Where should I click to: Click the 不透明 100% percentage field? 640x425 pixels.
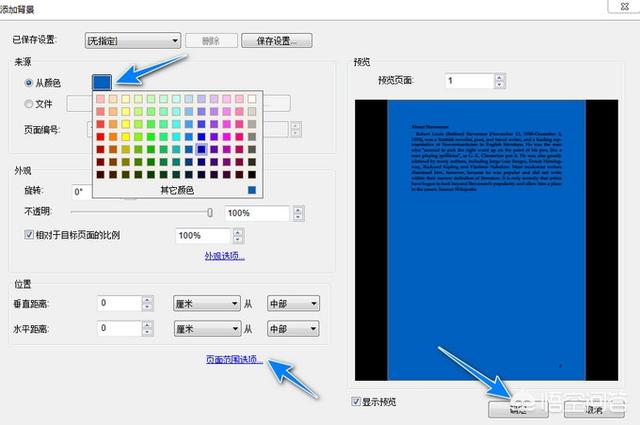tap(257, 213)
